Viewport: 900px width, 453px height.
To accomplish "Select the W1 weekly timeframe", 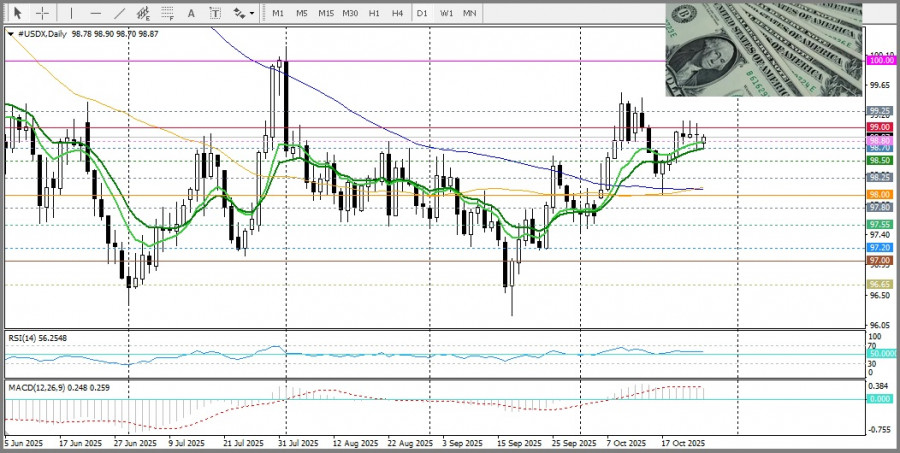I will 446,13.
